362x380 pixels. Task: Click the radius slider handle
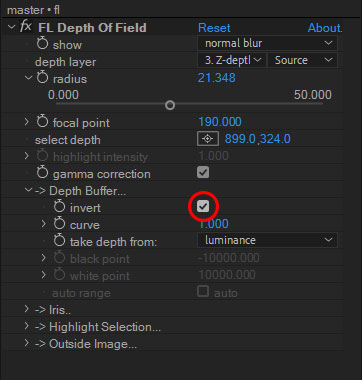pos(170,105)
